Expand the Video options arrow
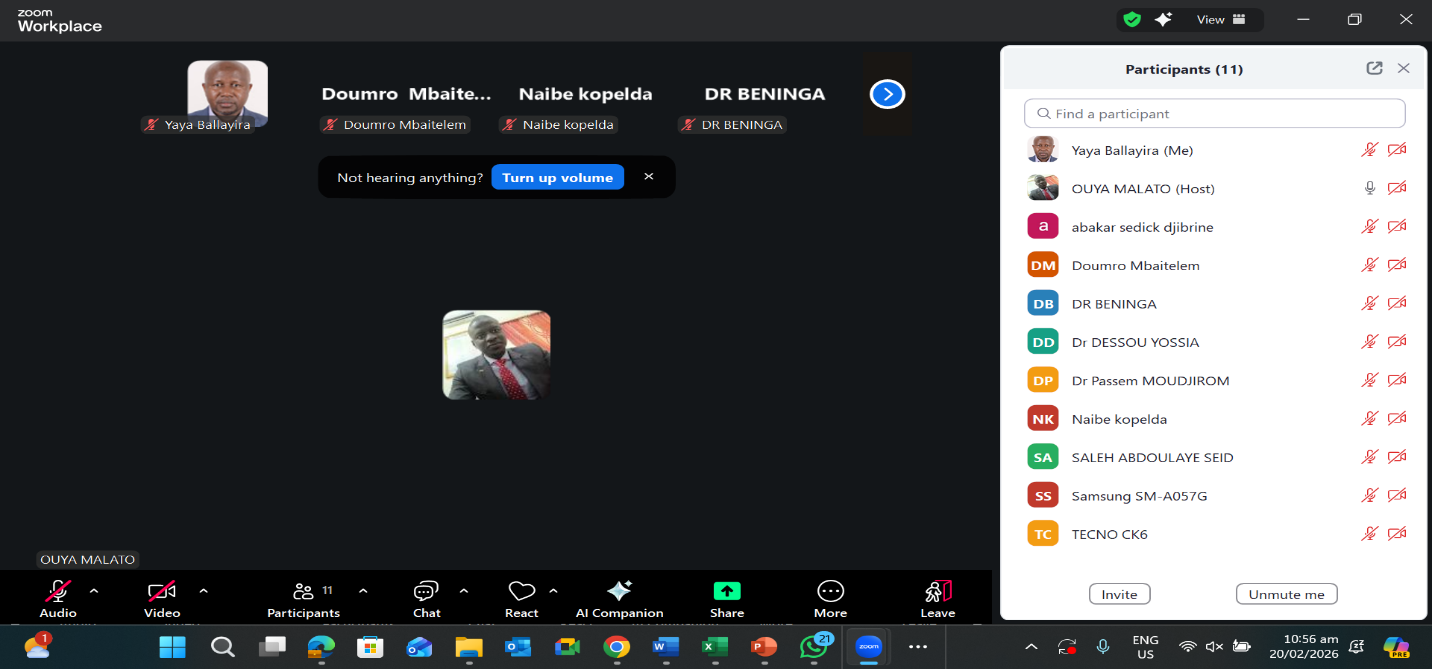 204,591
